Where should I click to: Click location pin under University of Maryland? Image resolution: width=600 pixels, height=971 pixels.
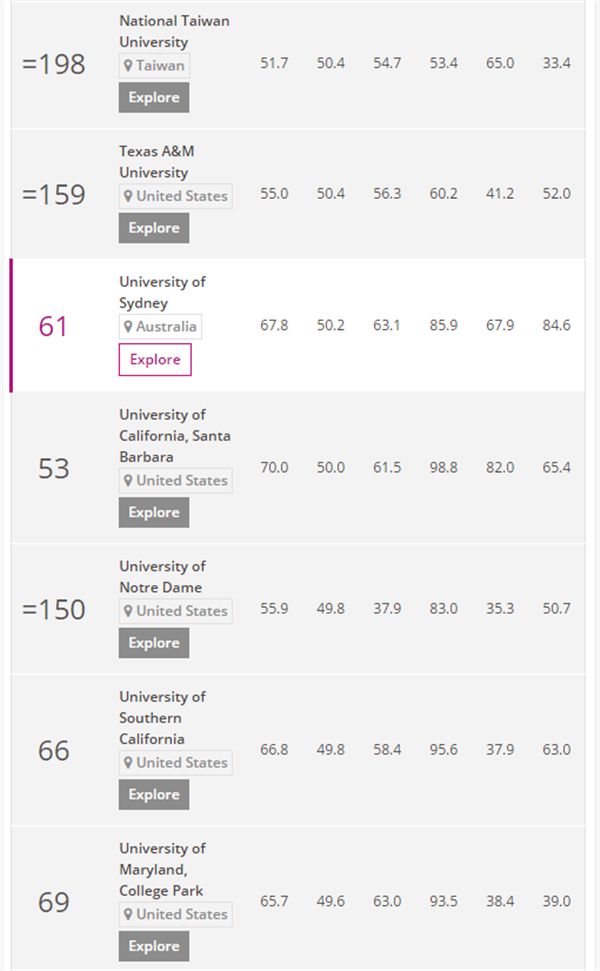click(128, 914)
